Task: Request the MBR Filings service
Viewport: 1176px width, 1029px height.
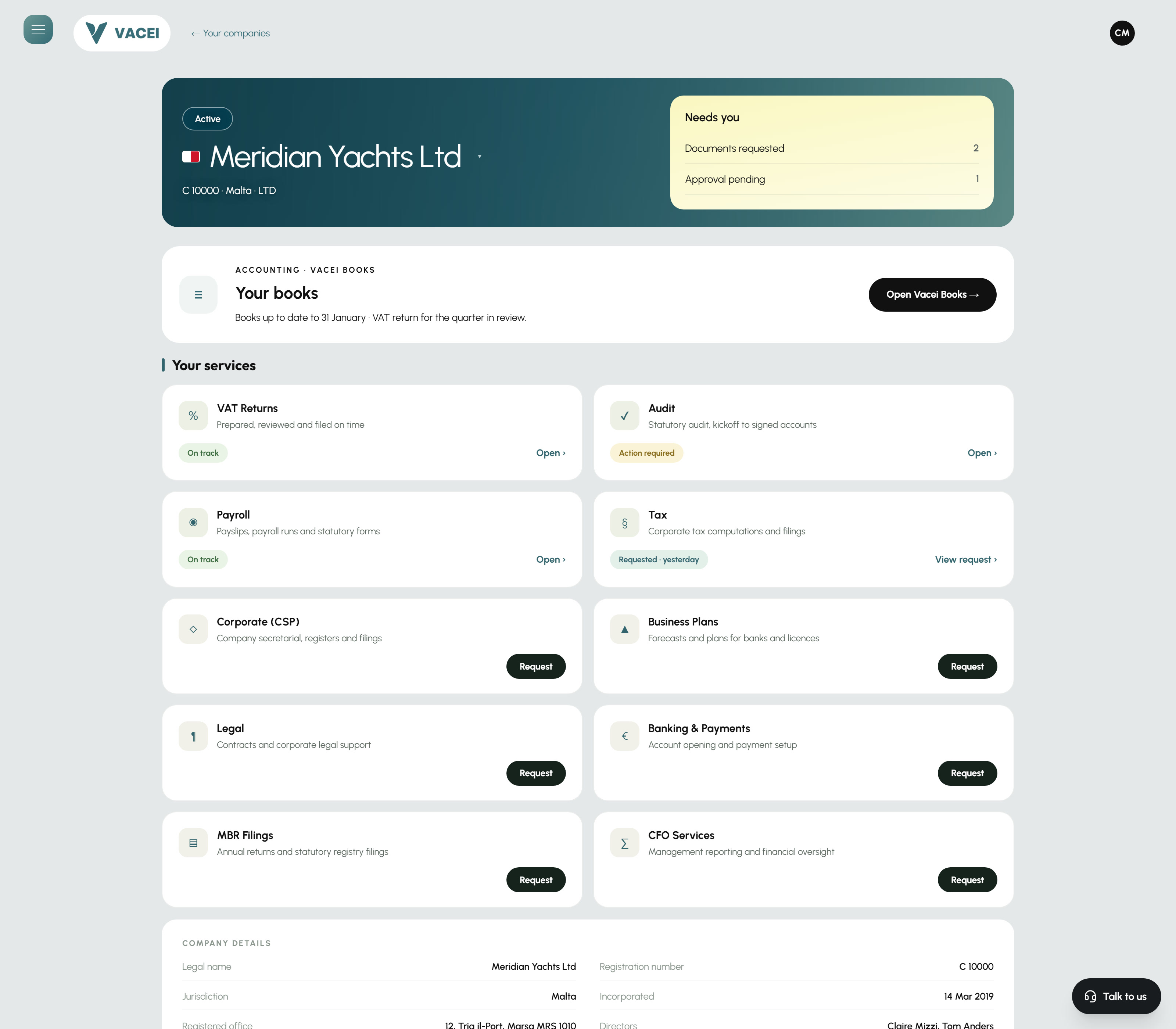Action: pyautogui.click(x=536, y=880)
